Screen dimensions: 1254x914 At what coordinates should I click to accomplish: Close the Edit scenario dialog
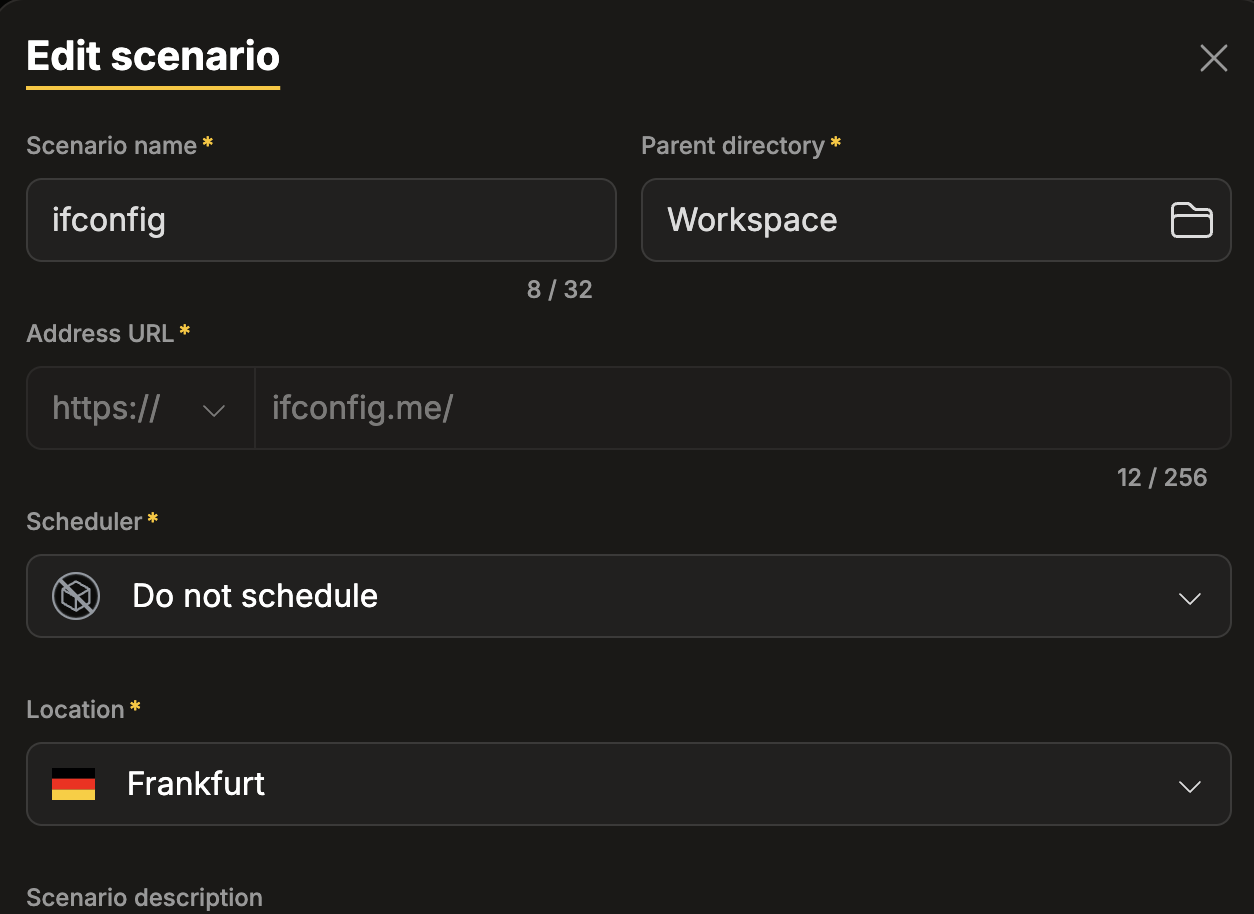(x=1213, y=58)
